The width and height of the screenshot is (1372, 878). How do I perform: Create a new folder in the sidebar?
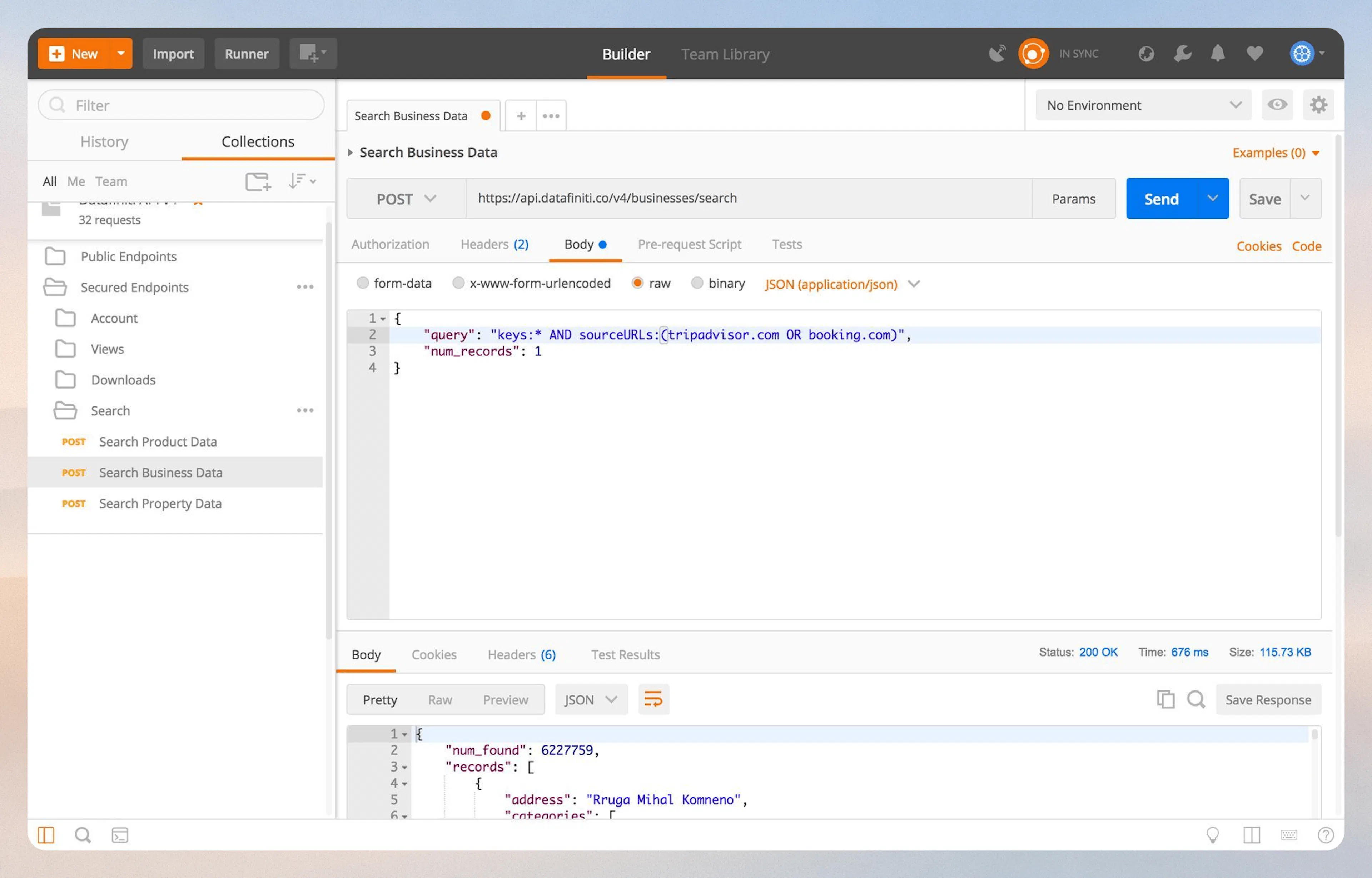click(x=258, y=181)
